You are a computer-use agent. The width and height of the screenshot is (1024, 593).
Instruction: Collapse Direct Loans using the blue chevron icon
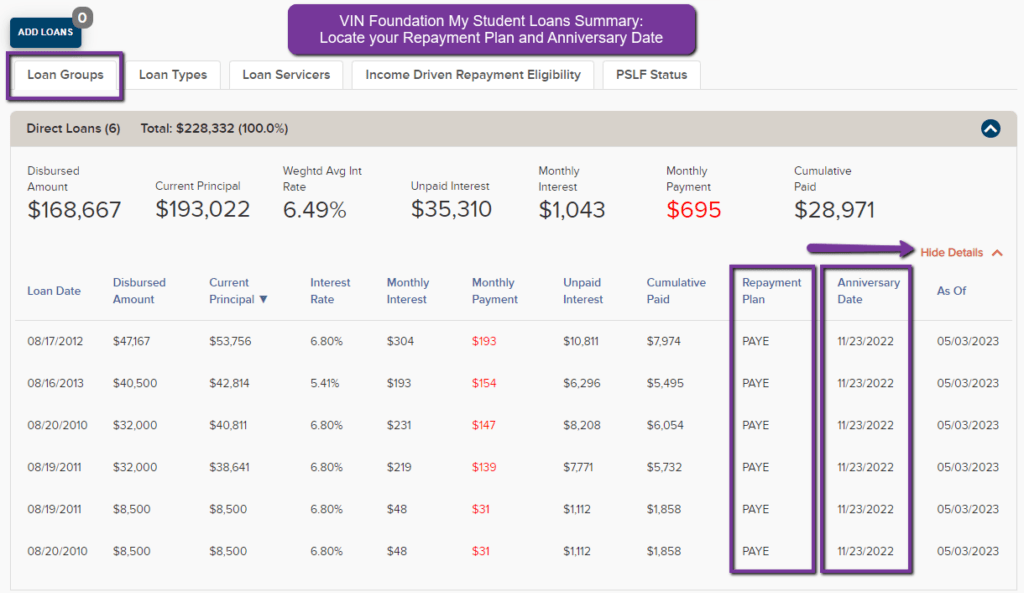[x=990, y=128]
